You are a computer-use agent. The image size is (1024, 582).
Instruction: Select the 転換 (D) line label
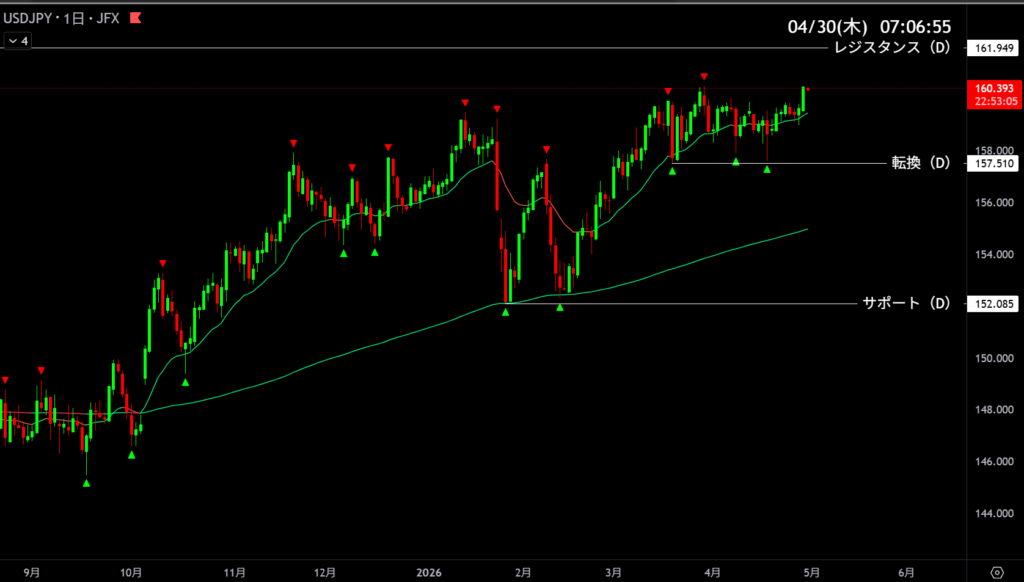[x=920, y=163]
